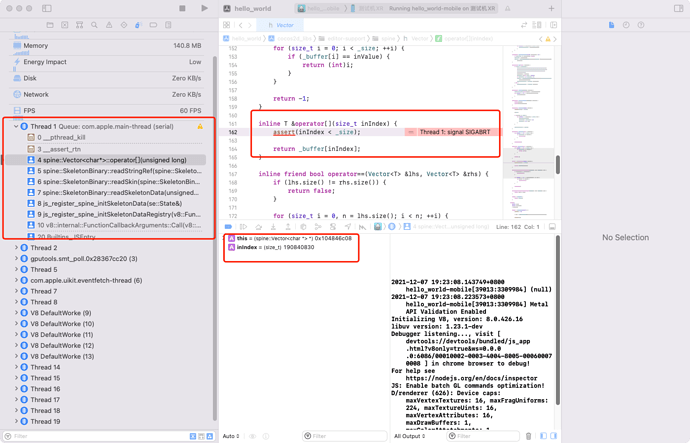Expand Thread 19 disclosure arrow
Viewport: 690px width, 443px height.
click(16, 421)
